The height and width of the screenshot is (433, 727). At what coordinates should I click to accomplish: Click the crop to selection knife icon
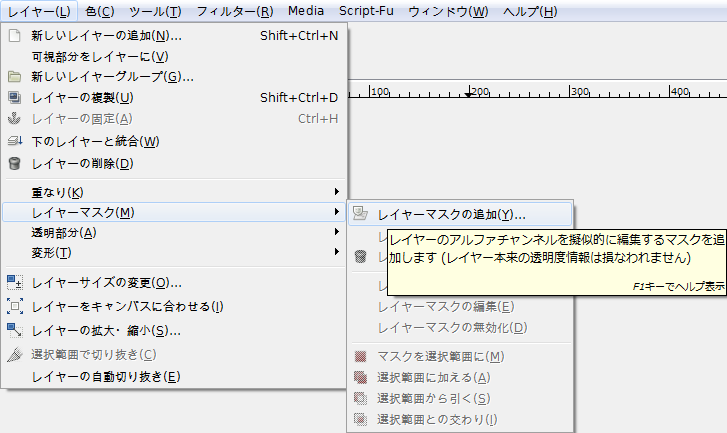click(15, 354)
